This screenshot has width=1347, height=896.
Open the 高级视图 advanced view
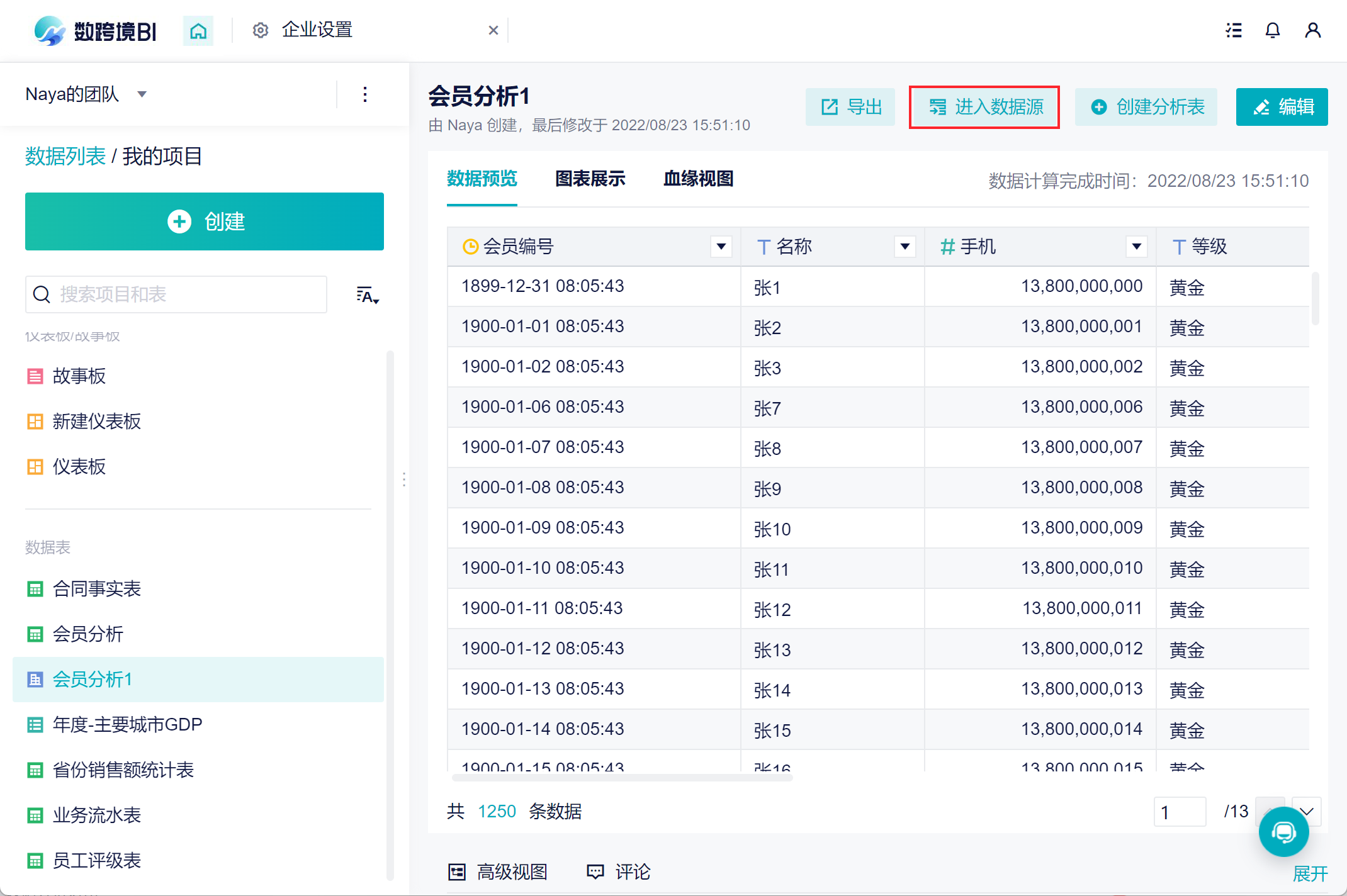coord(499,871)
